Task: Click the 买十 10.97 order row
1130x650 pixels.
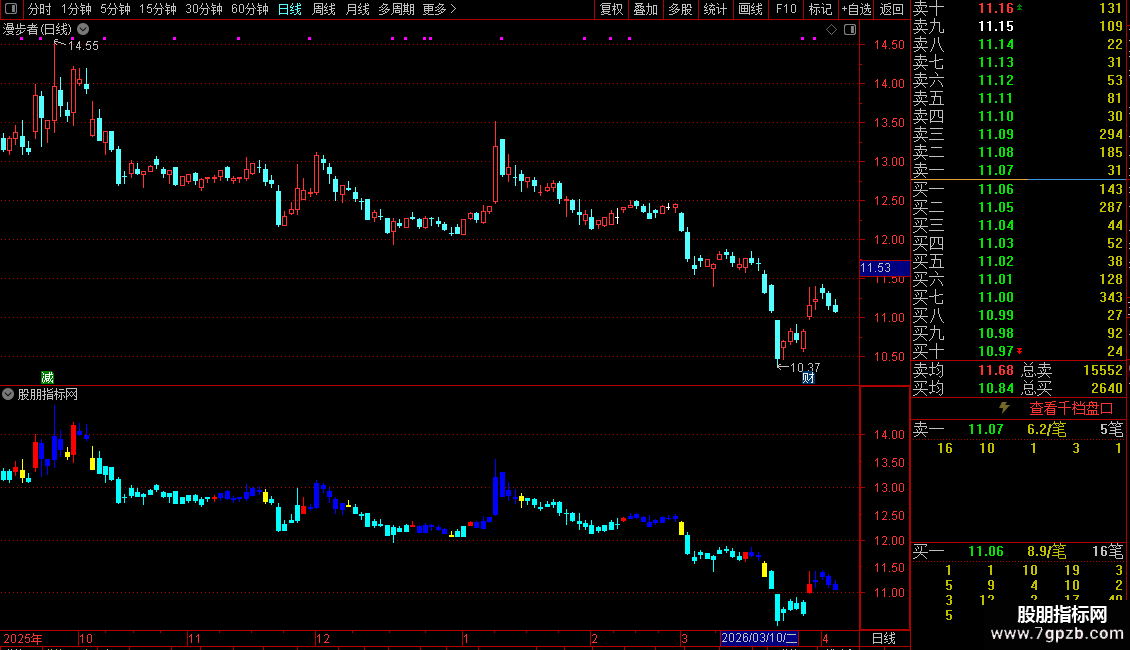Action: click(1018, 351)
